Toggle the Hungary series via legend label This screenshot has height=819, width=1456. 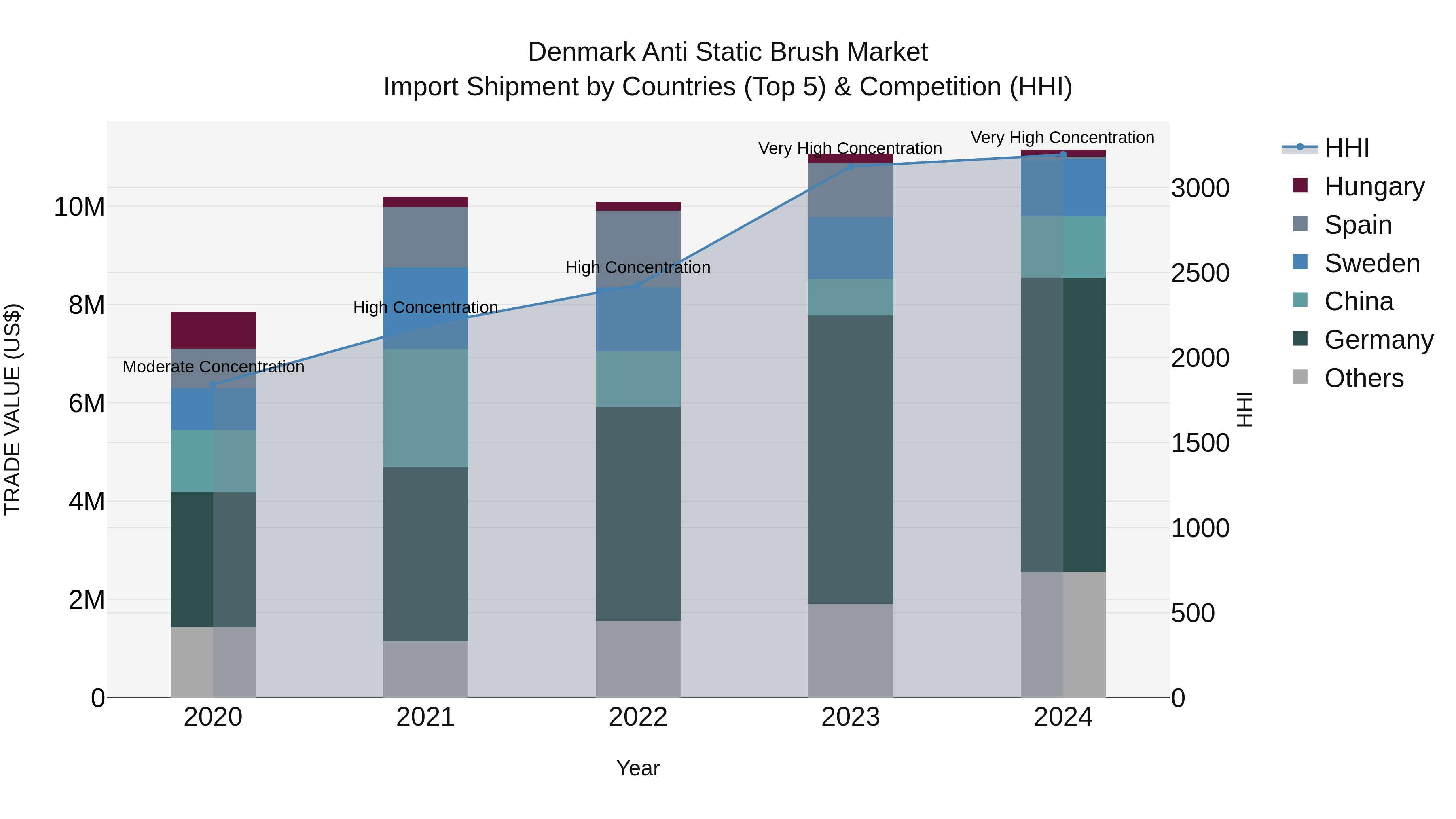[1375, 186]
